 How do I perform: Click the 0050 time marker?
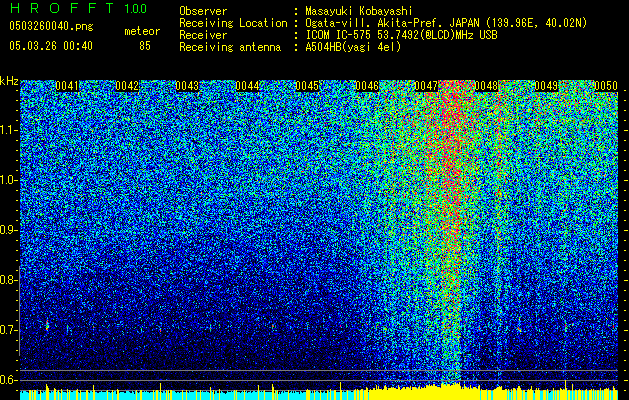[606, 86]
